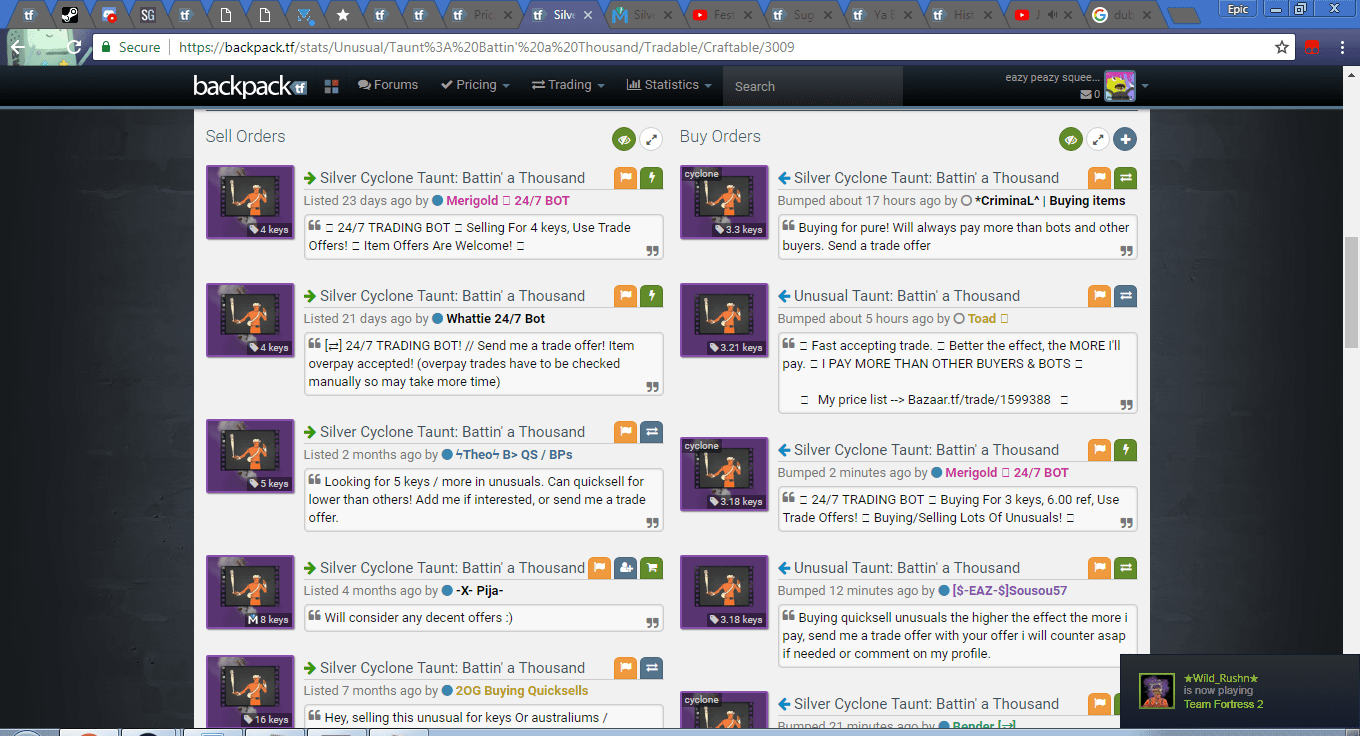Switch to the 'Sug' backpack.tf browser tab
Screen dimensions: 1360x736
point(800,15)
